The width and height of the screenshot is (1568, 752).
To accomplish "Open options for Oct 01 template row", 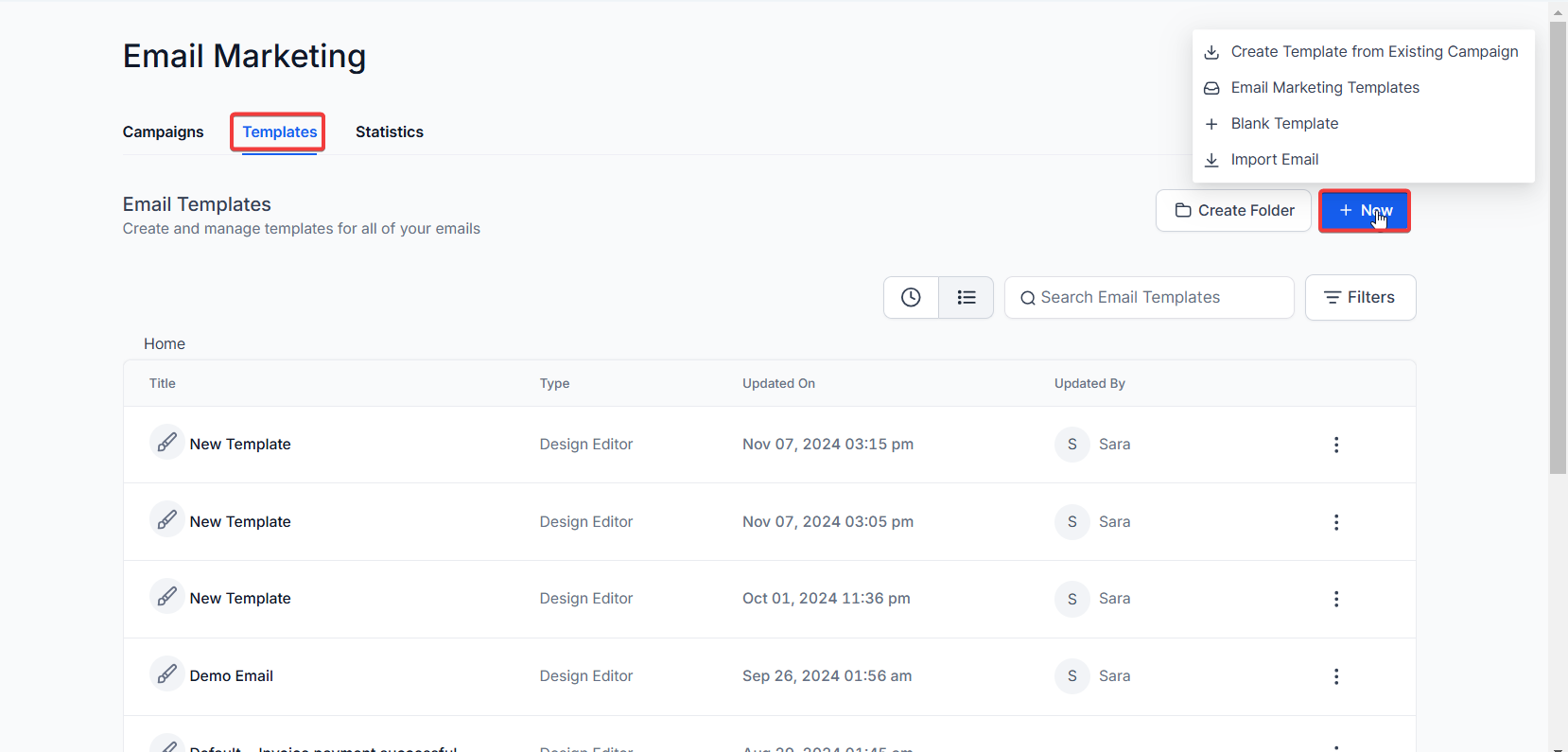I will click(x=1335, y=599).
